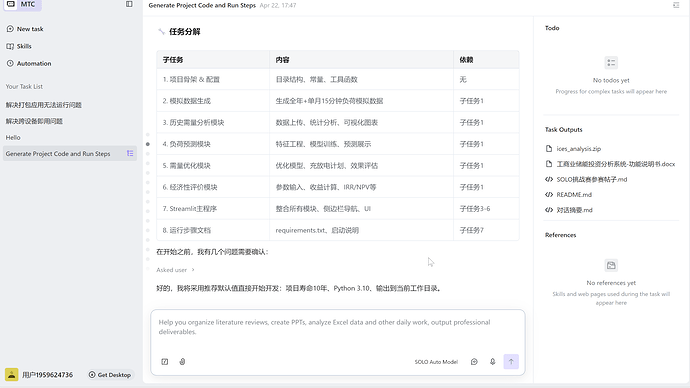The image size is (690, 388).
Task: Click the chat add icon next to model
Action: pyautogui.click(x=474, y=362)
